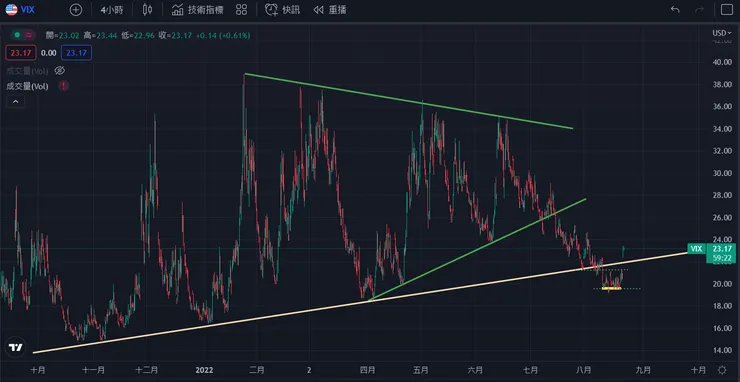Screen dimensions: 740x382
Task: Click the +0.14 (+0.61%) change text
Action: (223, 35)
